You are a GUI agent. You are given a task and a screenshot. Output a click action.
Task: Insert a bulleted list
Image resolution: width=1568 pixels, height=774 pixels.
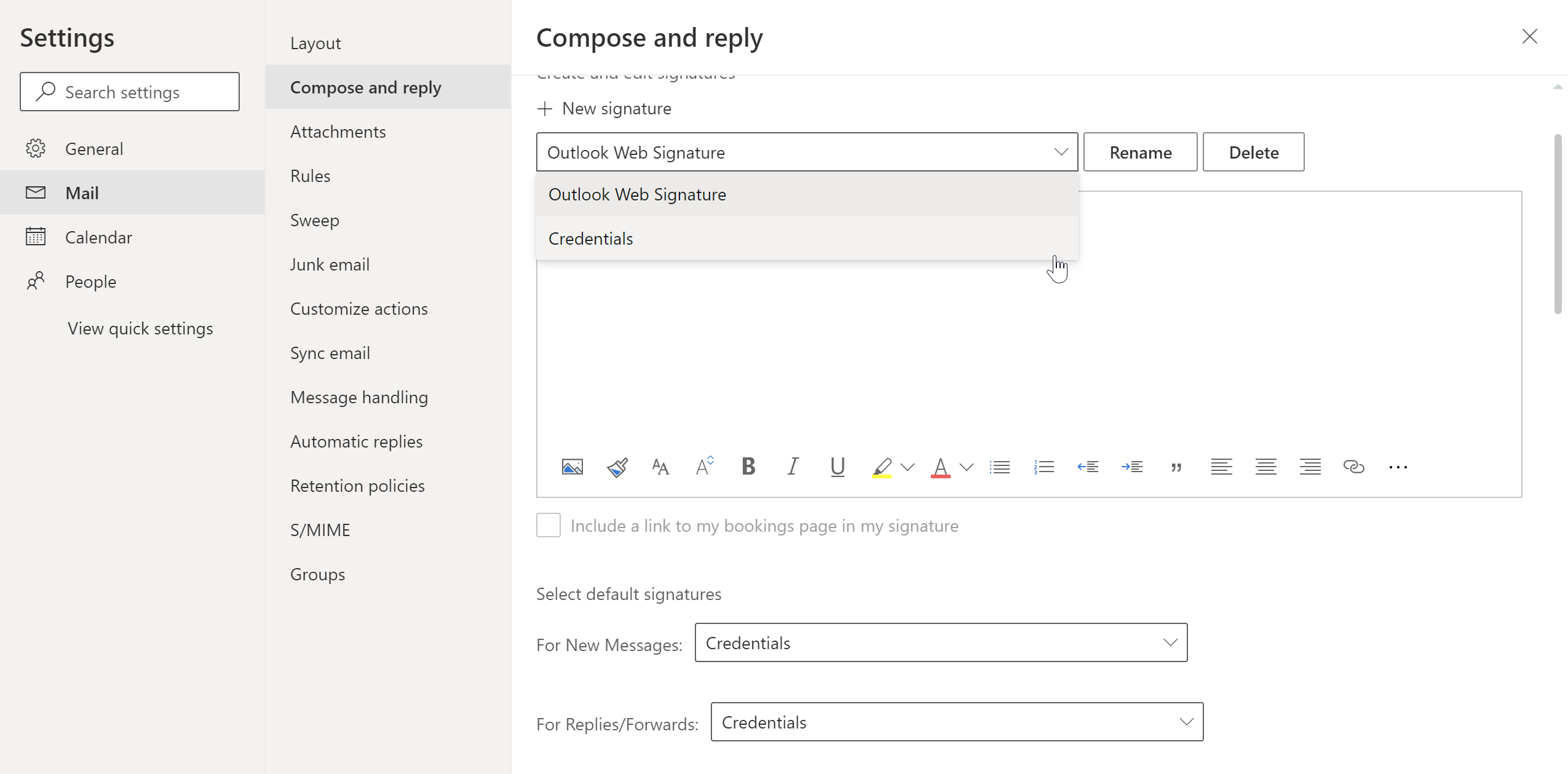coord(999,467)
